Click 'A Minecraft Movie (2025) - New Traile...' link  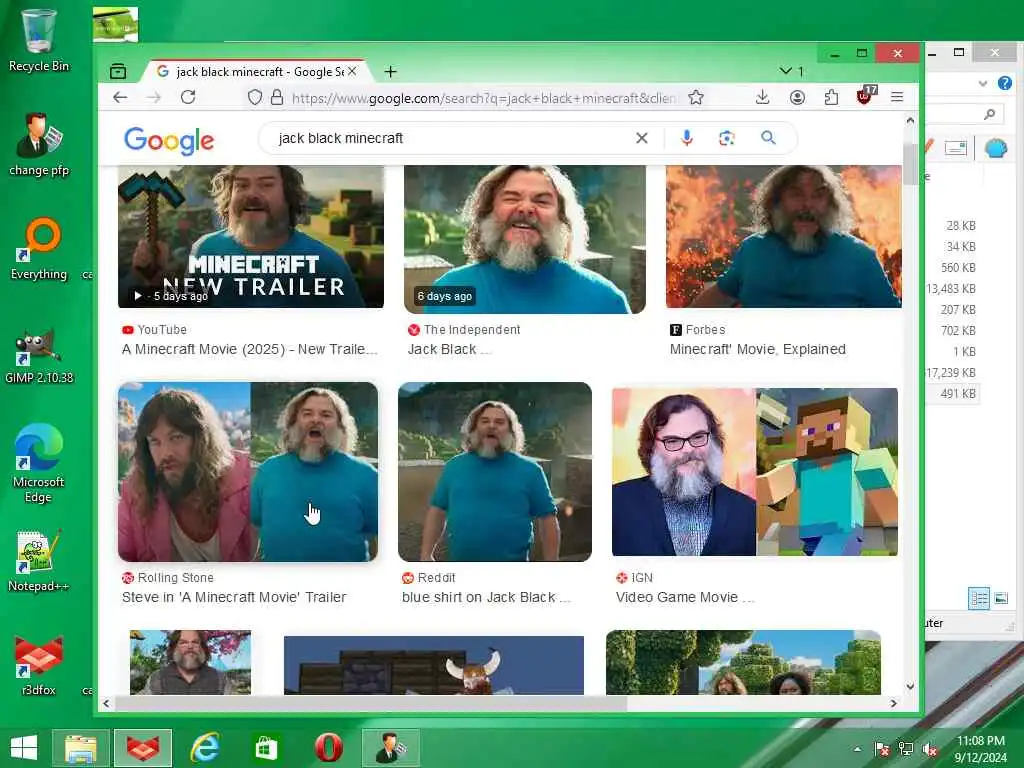click(x=249, y=349)
